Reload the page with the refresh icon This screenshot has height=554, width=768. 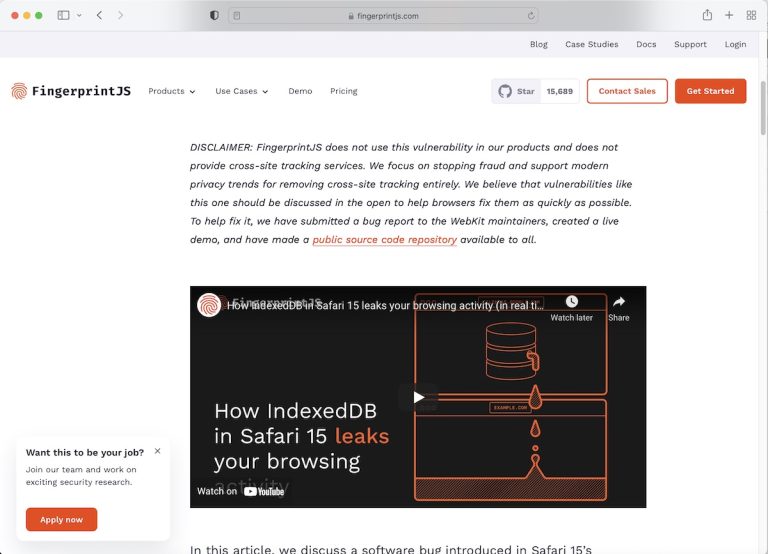[x=531, y=16]
